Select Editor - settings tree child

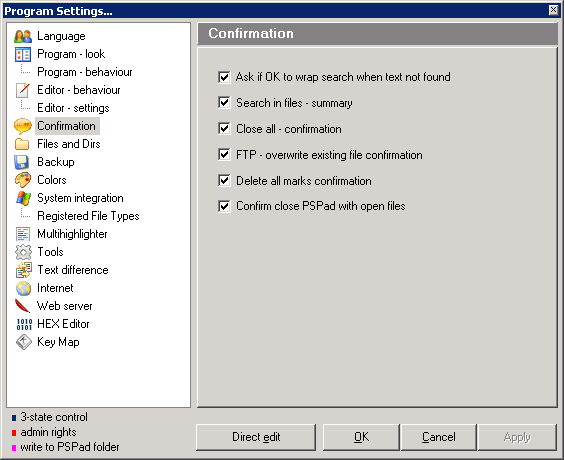73,108
